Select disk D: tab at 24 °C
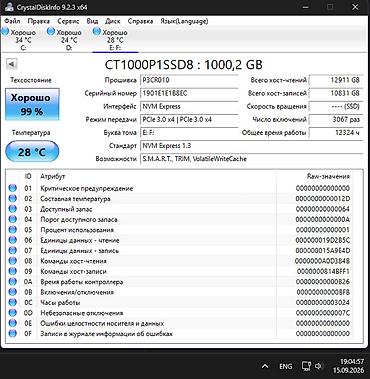The width and height of the screenshot is (370, 379). click(x=69, y=40)
